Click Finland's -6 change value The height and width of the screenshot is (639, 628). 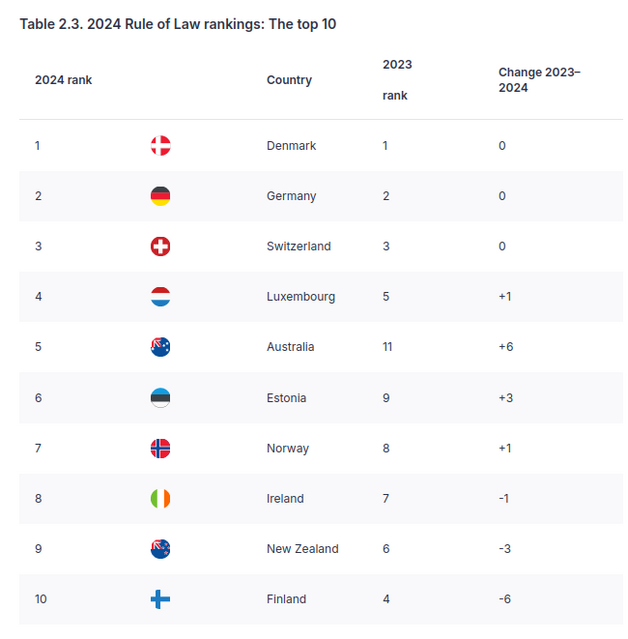[x=505, y=599]
